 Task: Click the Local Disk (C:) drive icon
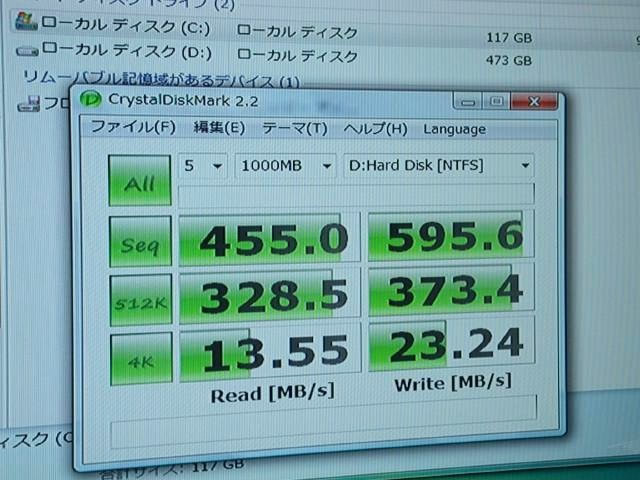[27, 21]
